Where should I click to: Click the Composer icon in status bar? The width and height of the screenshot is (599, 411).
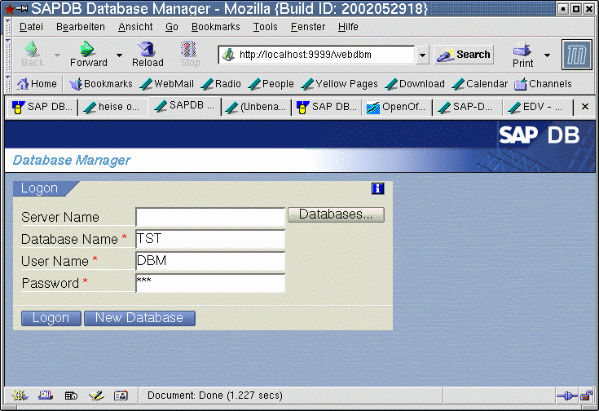(96, 396)
